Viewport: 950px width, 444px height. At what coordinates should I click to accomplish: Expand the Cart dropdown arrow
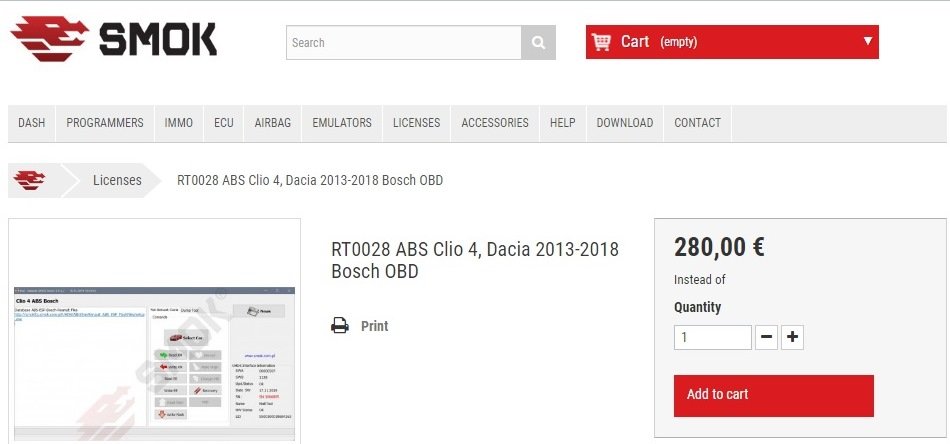point(868,41)
